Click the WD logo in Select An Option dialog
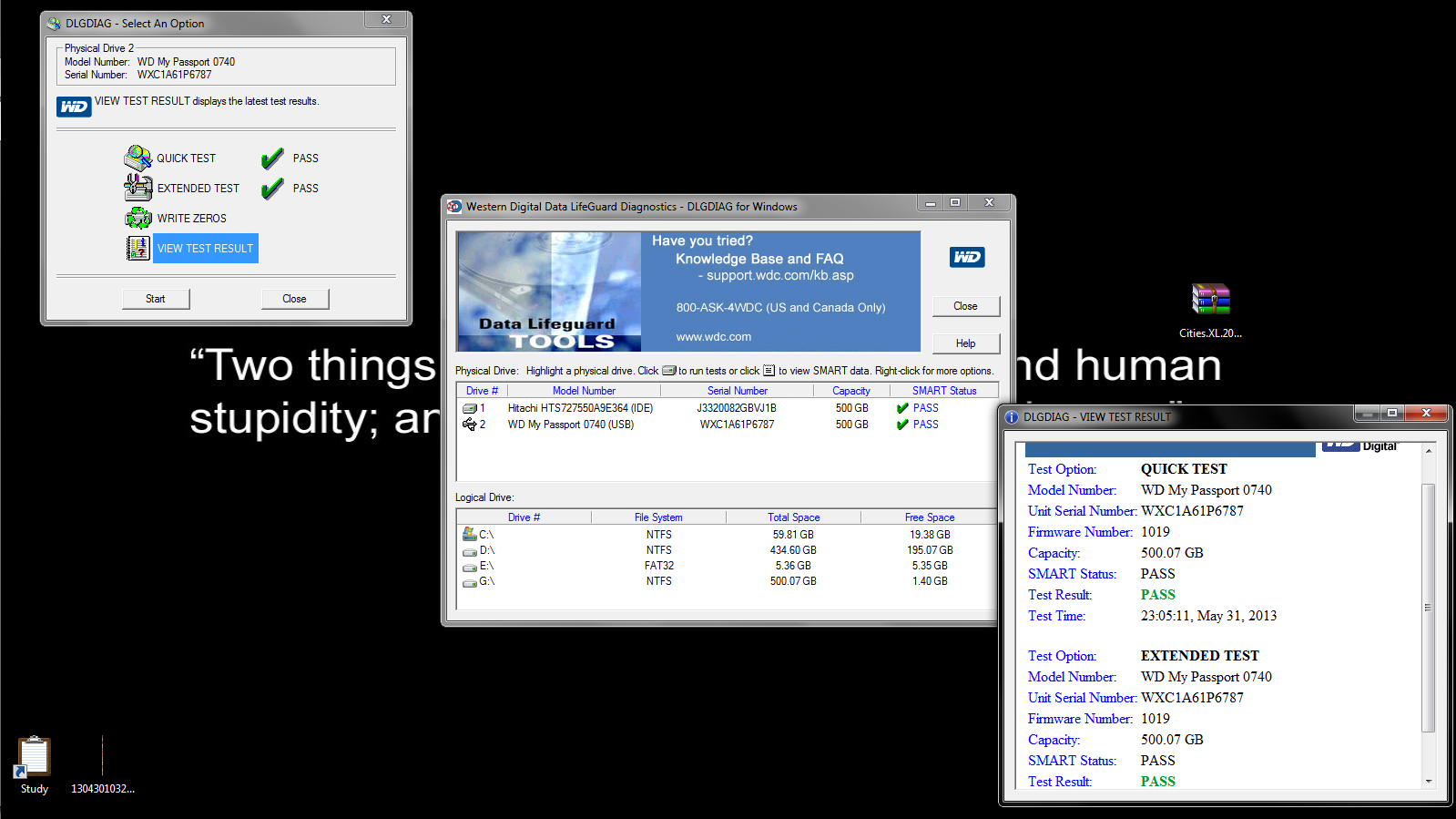The image size is (1456, 819). [74, 107]
